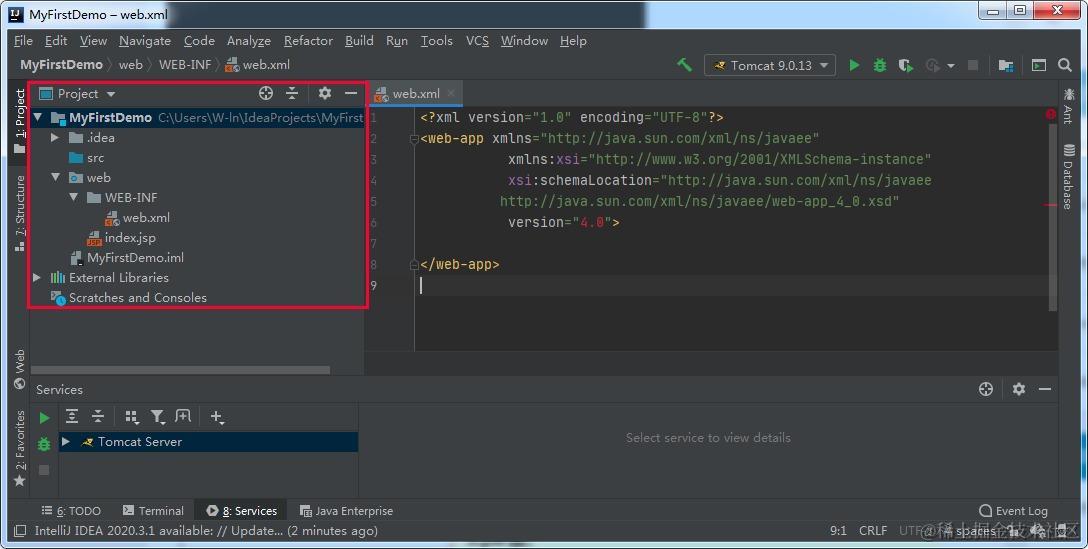Click the tool window toggle in status bar

coord(20,531)
